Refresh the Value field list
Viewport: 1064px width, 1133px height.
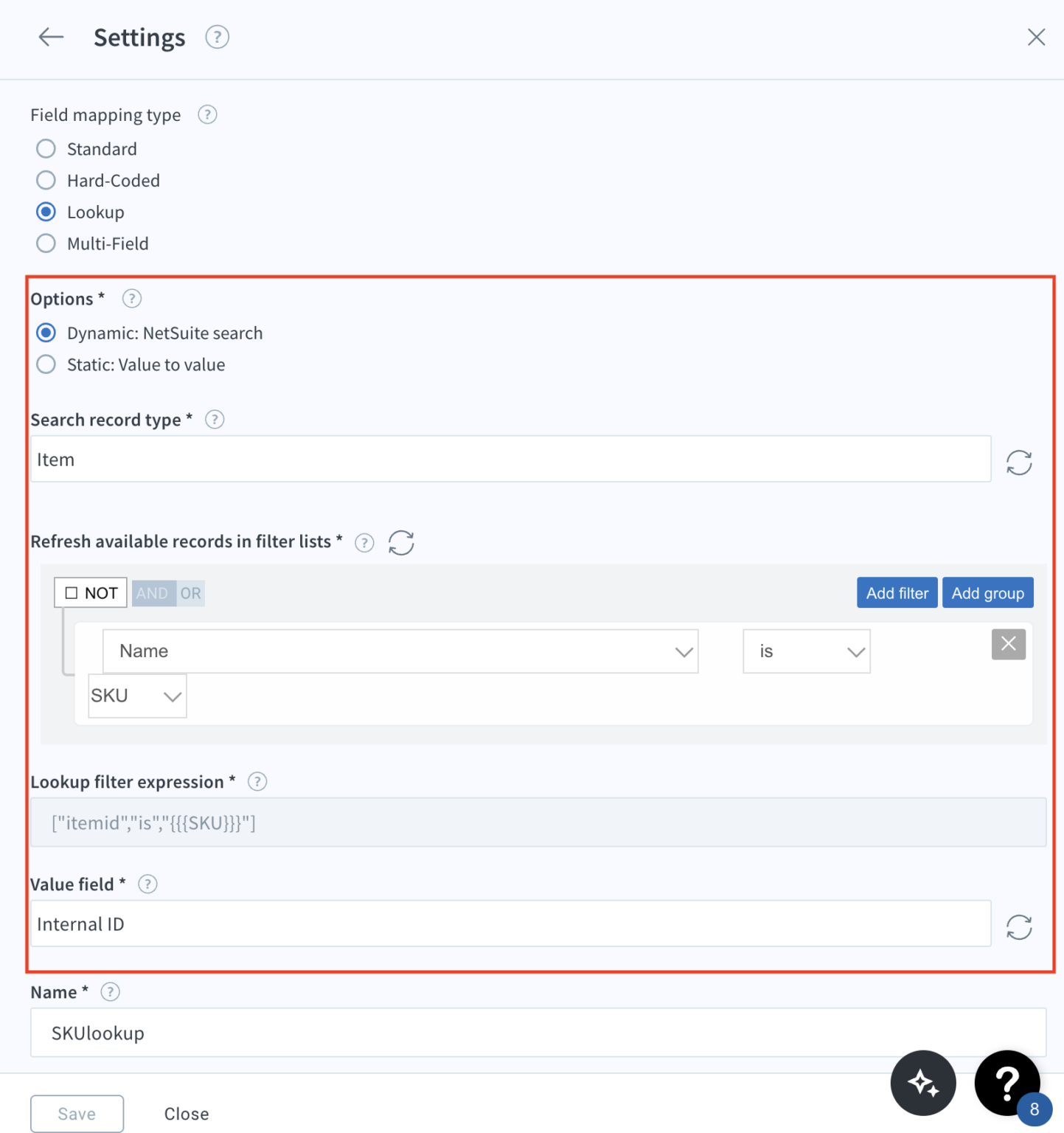pyautogui.click(x=1018, y=926)
